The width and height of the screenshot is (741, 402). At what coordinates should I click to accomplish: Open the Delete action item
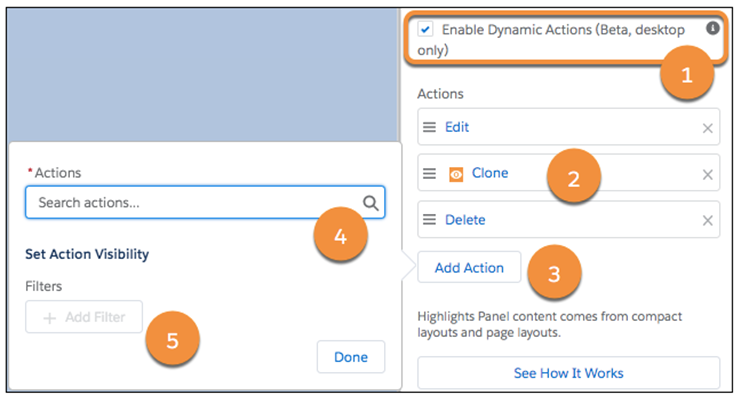coord(464,220)
